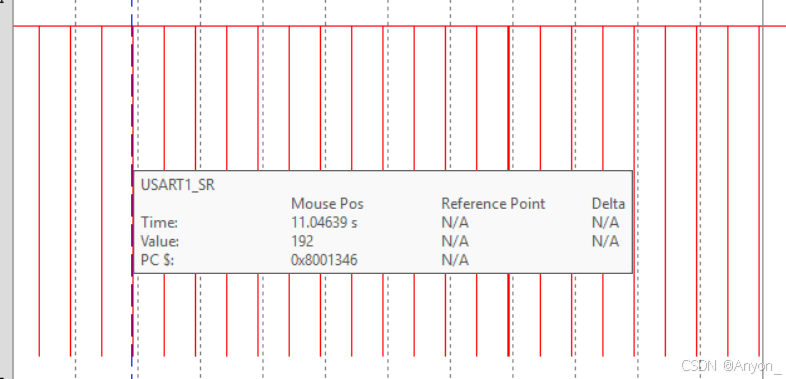Click the 11.04639 s time value
This screenshot has height=379, width=786.
pos(324,223)
